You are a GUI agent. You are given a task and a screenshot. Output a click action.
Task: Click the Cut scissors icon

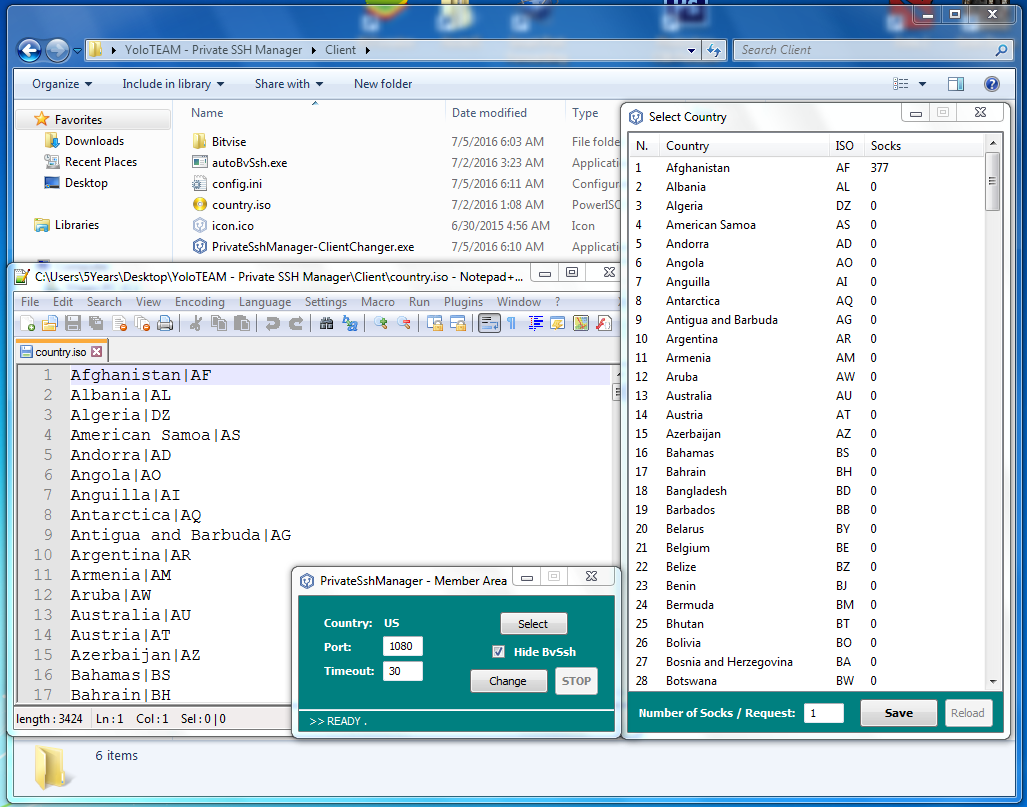[196, 323]
